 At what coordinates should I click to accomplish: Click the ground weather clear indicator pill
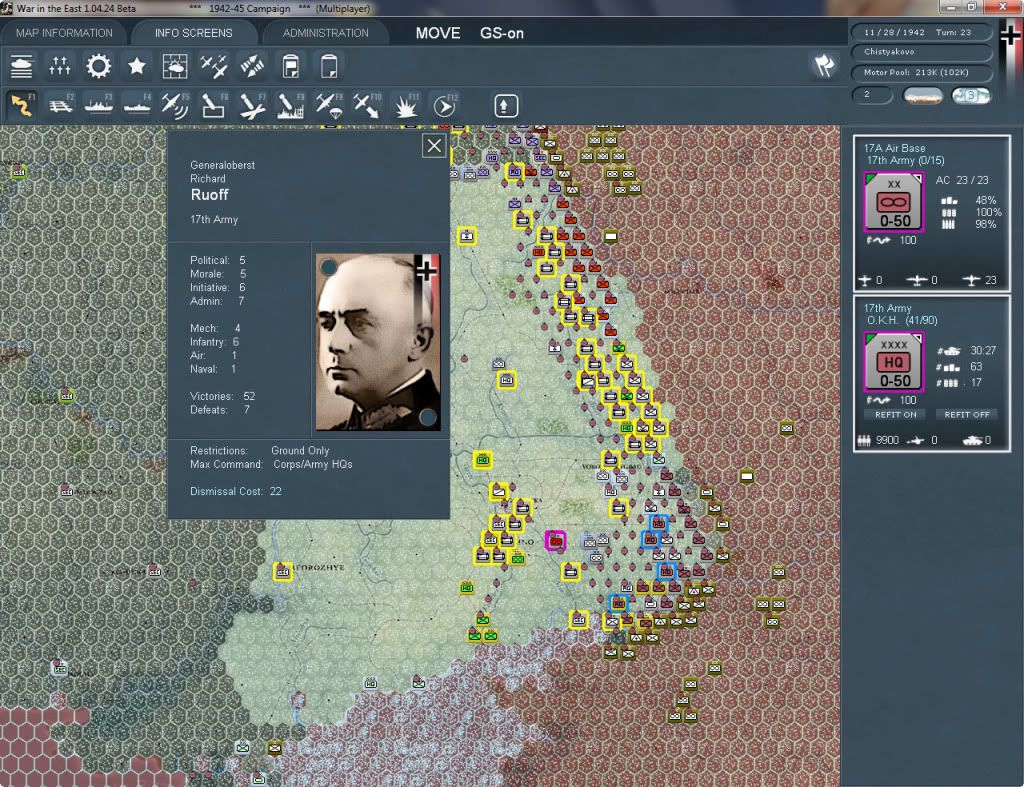(922, 96)
